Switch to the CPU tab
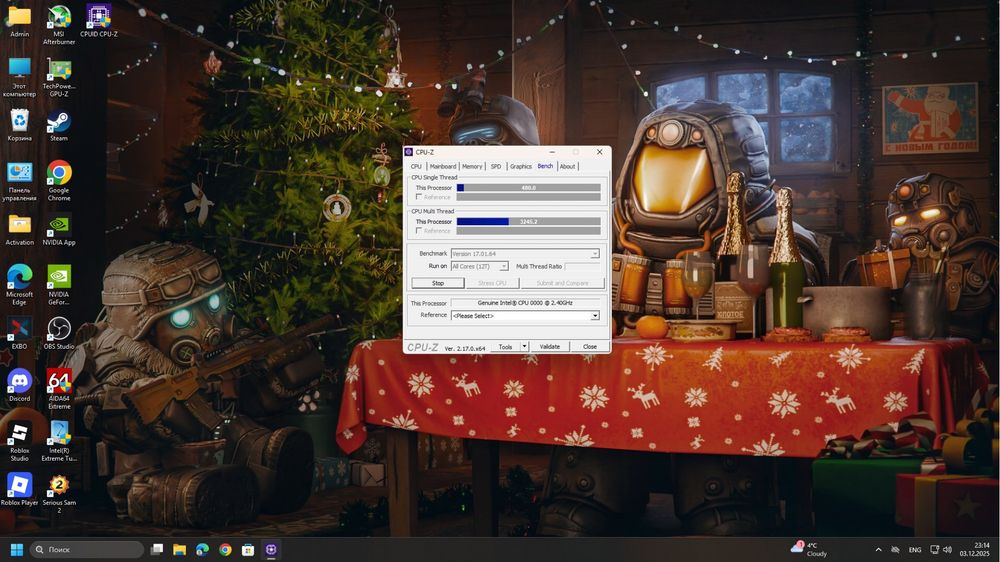 click(x=416, y=166)
